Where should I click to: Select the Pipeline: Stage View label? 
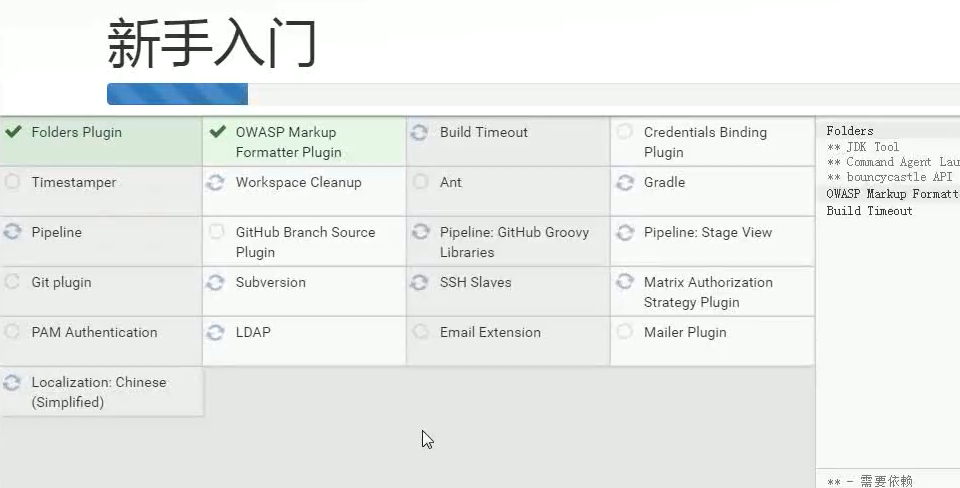coord(708,233)
